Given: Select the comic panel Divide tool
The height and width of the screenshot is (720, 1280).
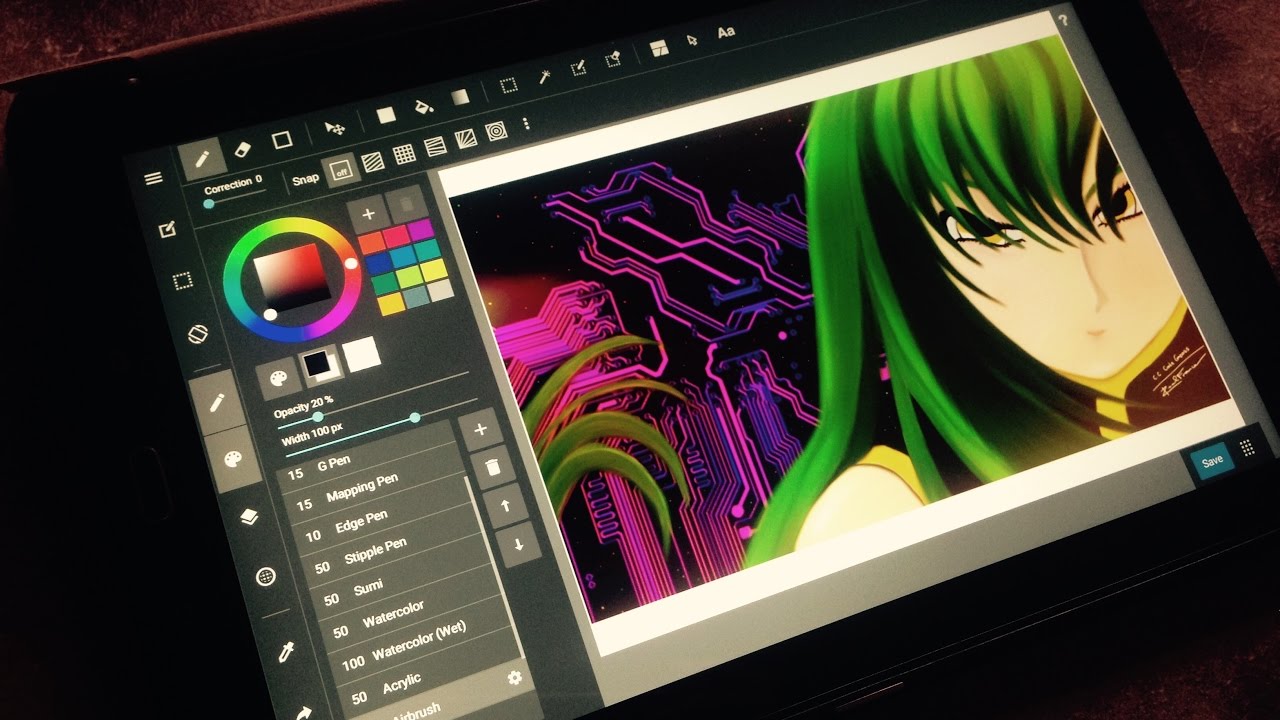Looking at the screenshot, I should click(x=658, y=48).
